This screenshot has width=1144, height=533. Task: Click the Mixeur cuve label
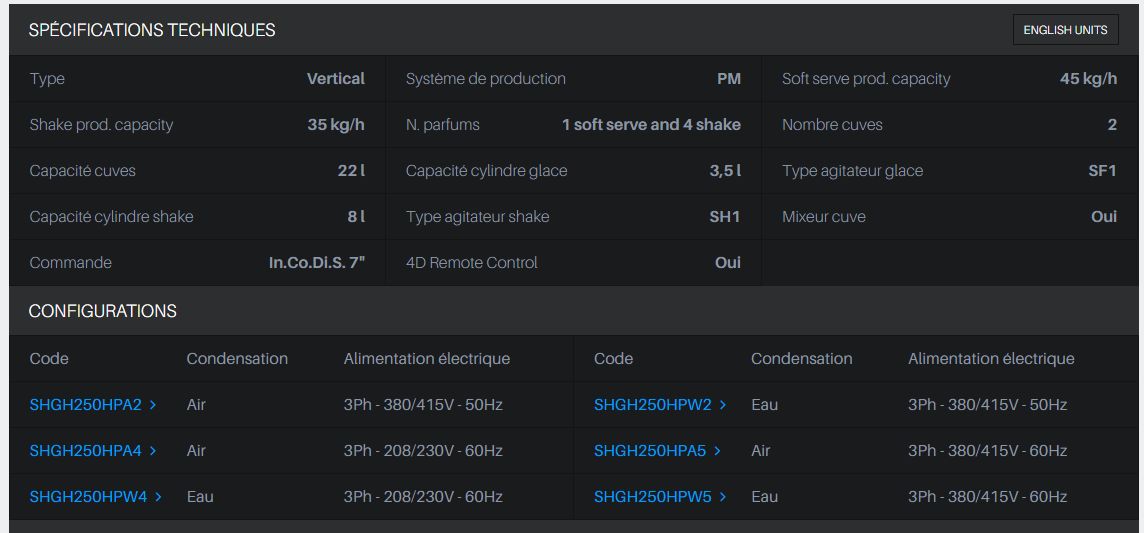pyautogui.click(x=823, y=217)
